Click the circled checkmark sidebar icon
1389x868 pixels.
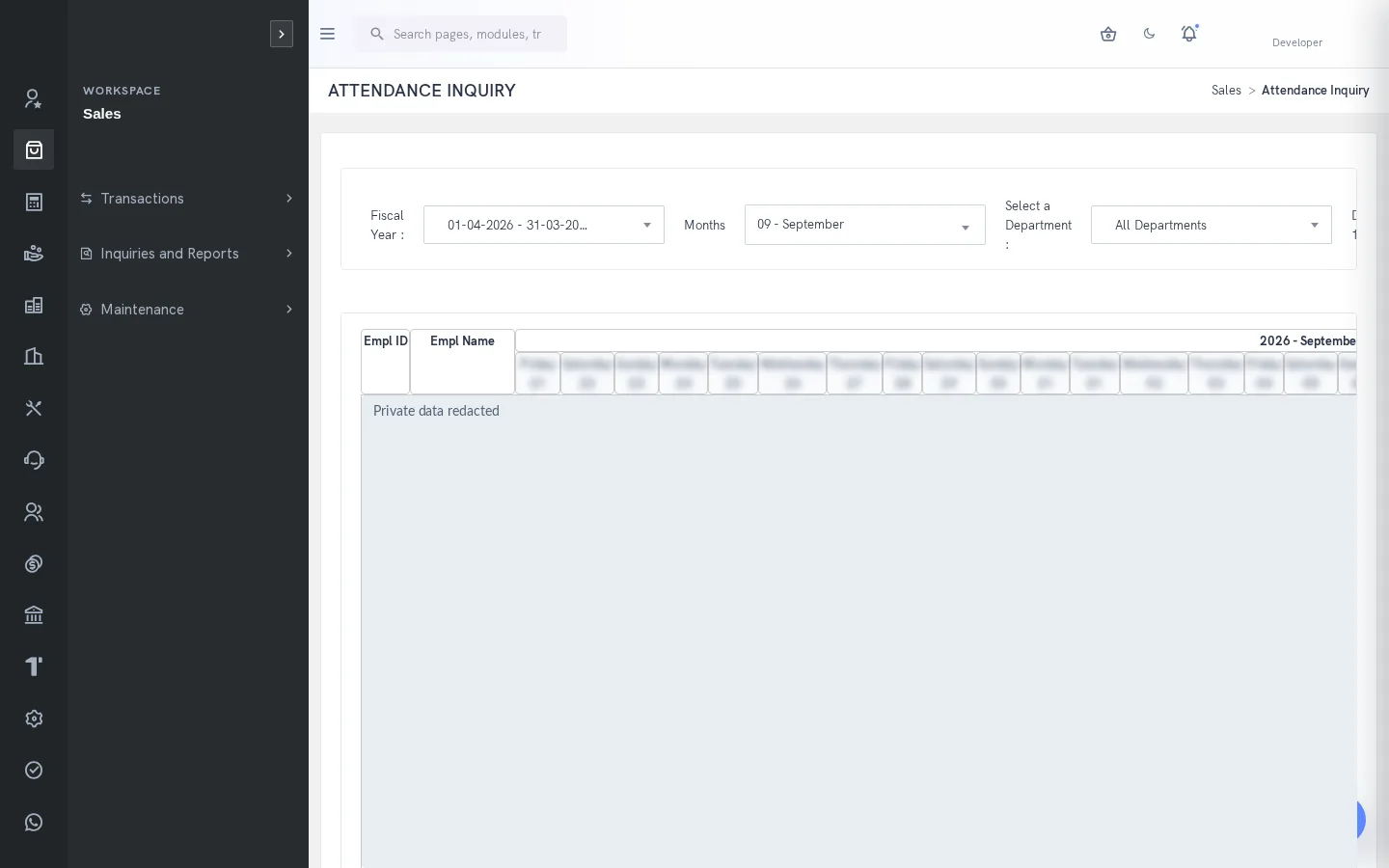click(x=34, y=771)
